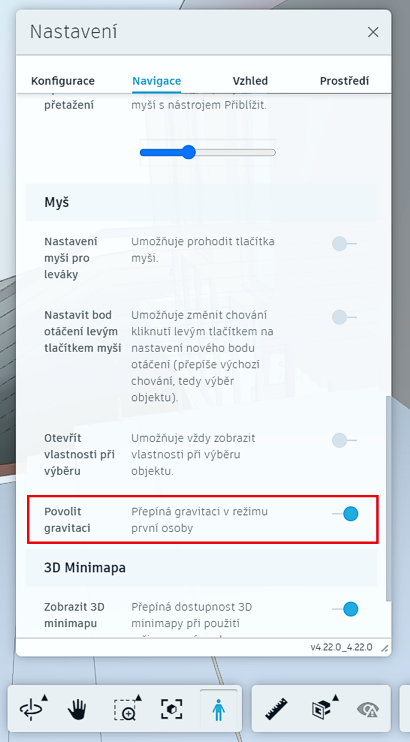This screenshot has height=742, width=410.
Task: Open the Vzhled tab
Action: 250,81
